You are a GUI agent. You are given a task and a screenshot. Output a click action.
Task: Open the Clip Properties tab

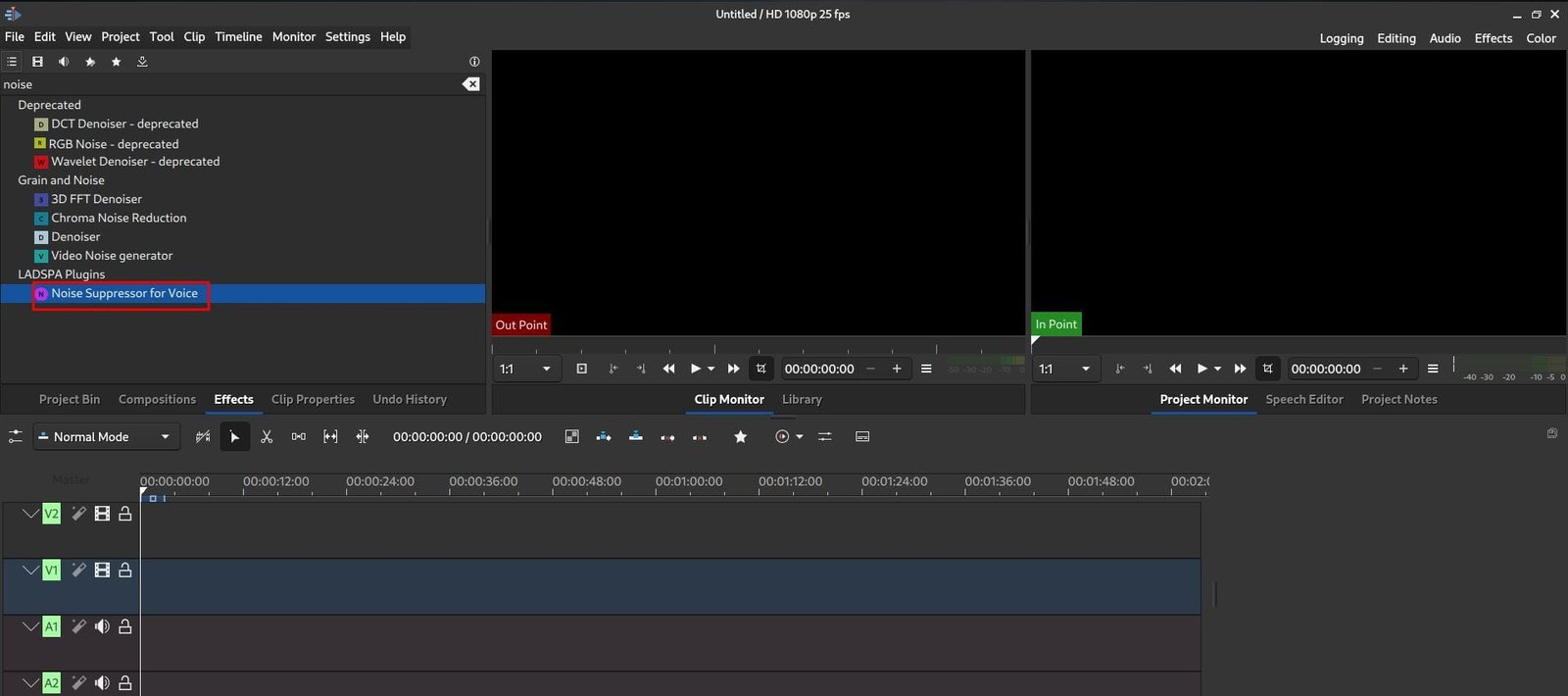[313, 400]
